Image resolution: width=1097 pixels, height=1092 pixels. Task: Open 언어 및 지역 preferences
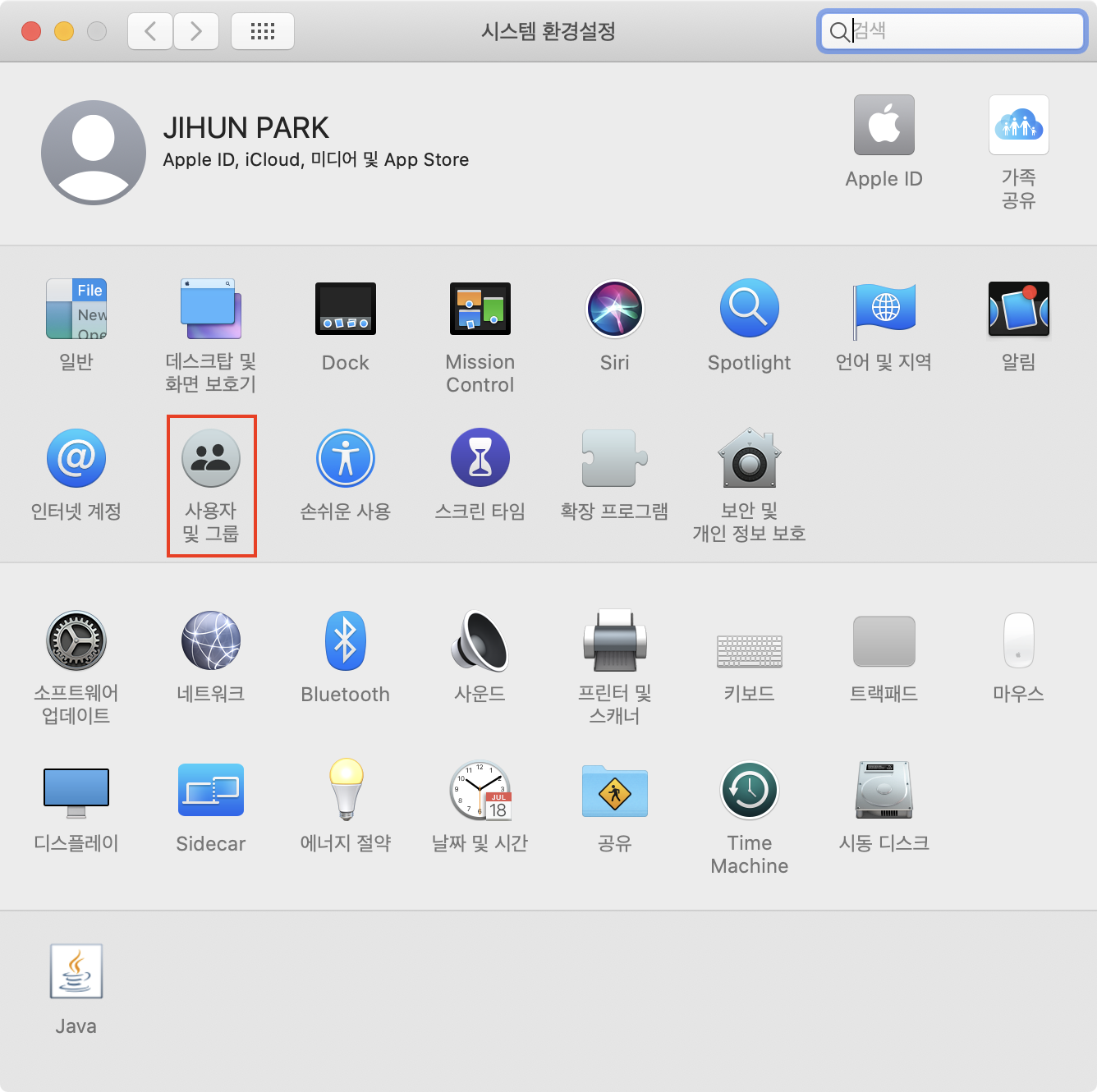pyautogui.click(x=884, y=310)
